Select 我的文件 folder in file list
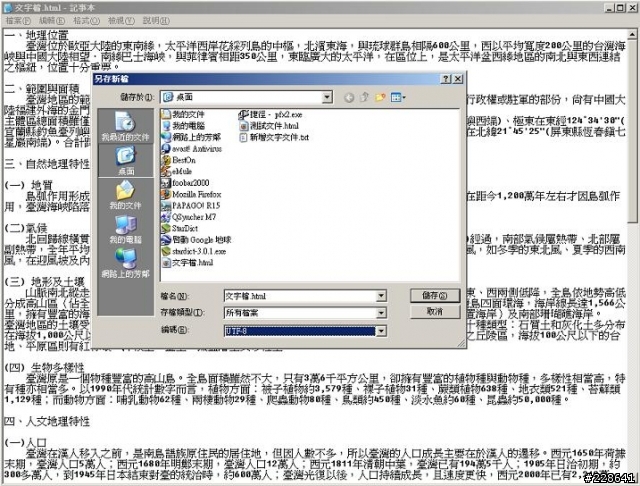640x486 pixels. coord(183,114)
